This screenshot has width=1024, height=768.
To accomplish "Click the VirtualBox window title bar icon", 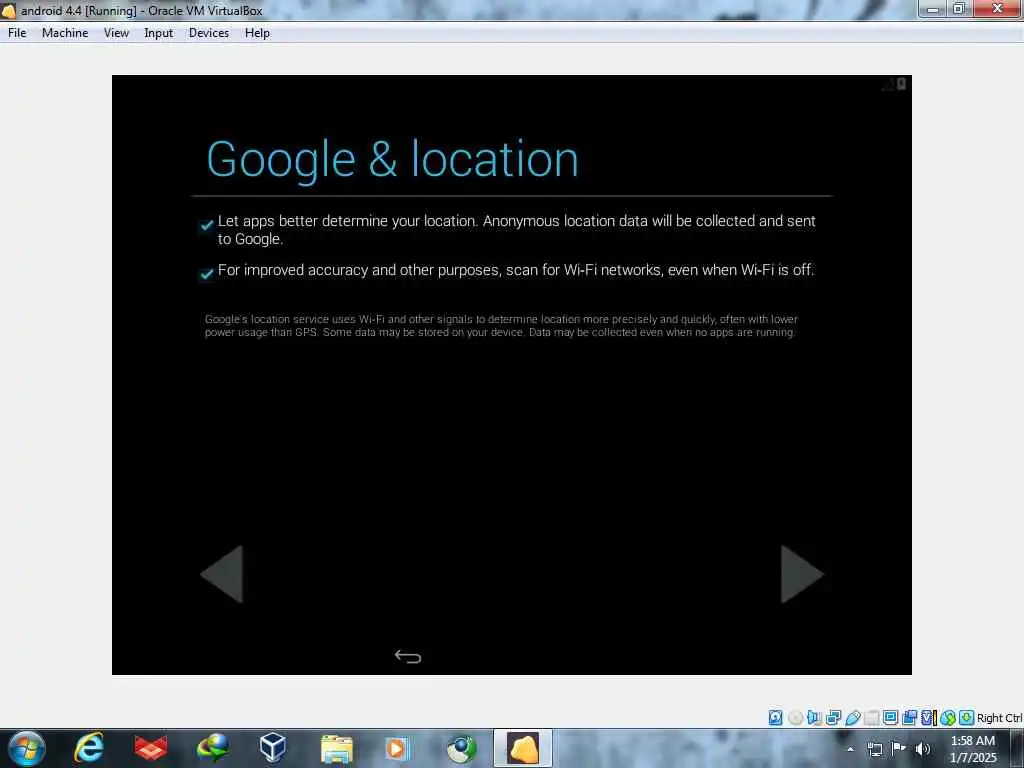I will pos(8,10).
